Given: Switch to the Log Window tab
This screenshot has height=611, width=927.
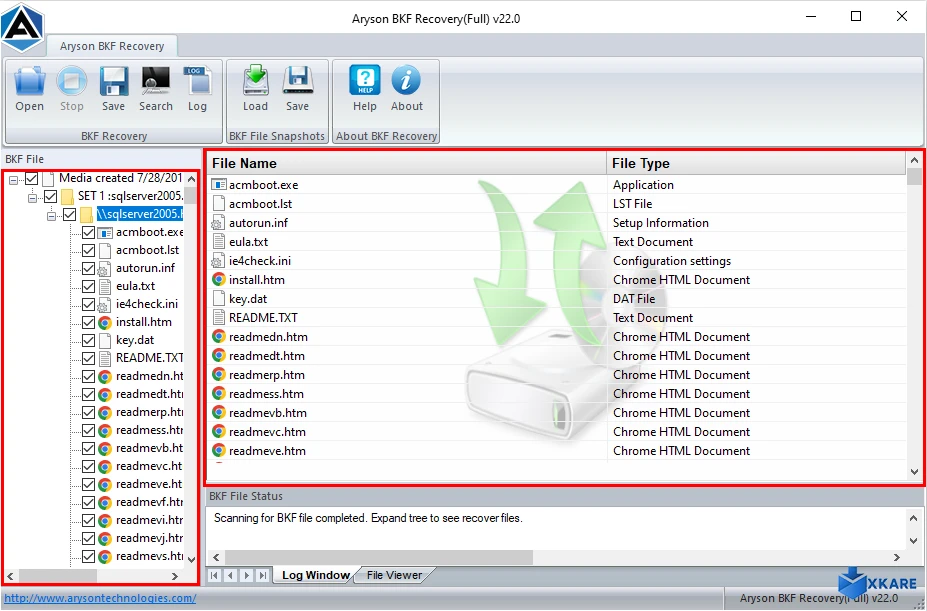Looking at the screenshot, I should (x=315, y=575).
